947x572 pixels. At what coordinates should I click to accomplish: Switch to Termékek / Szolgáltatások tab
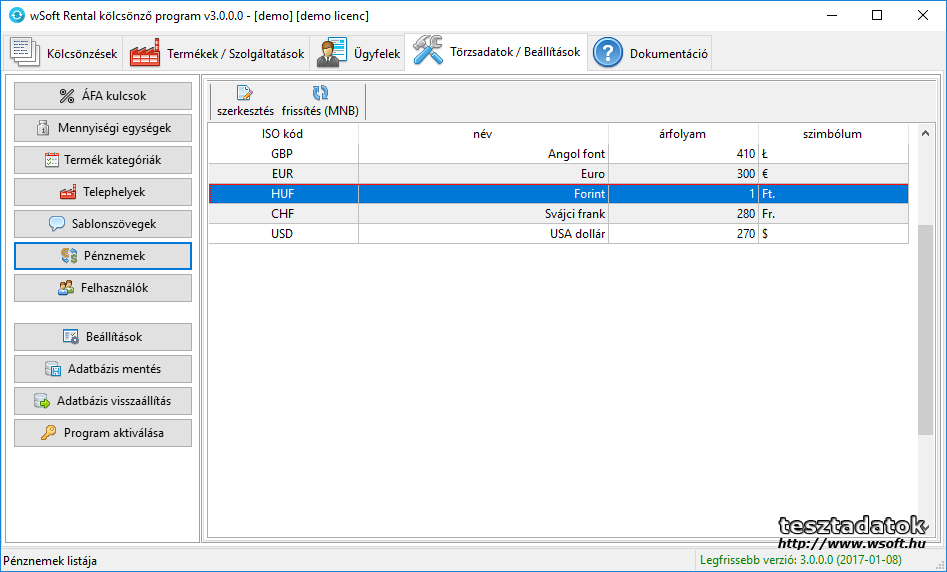216,53
